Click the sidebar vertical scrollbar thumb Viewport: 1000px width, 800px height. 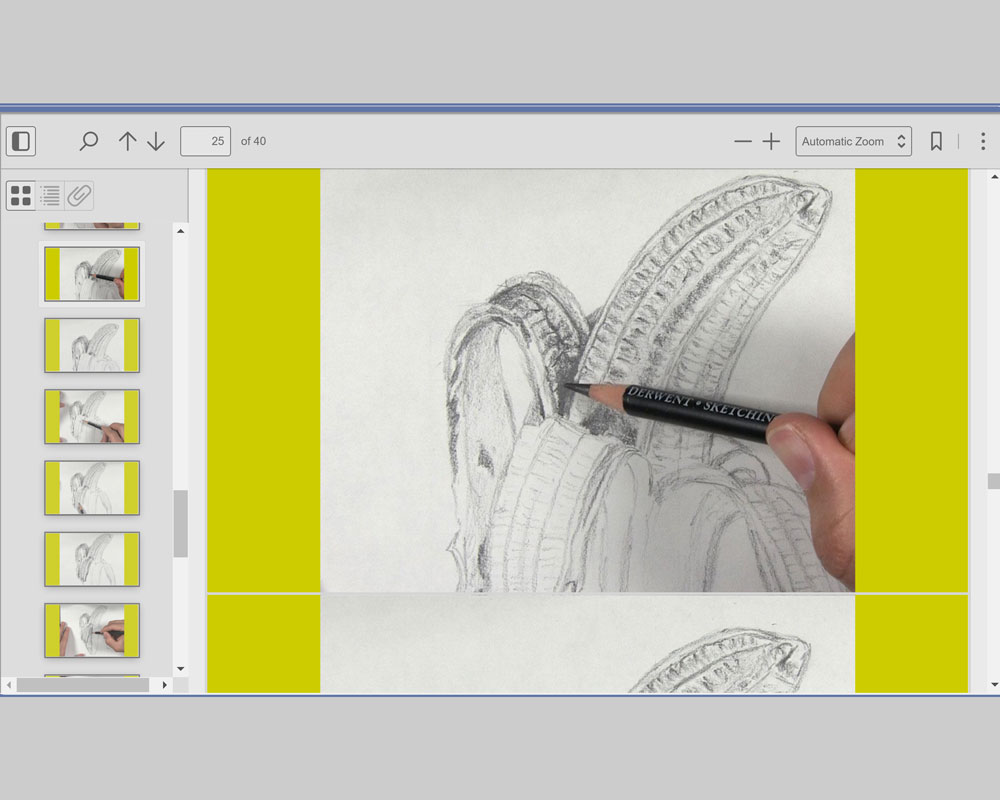click(x=180, y=524)
